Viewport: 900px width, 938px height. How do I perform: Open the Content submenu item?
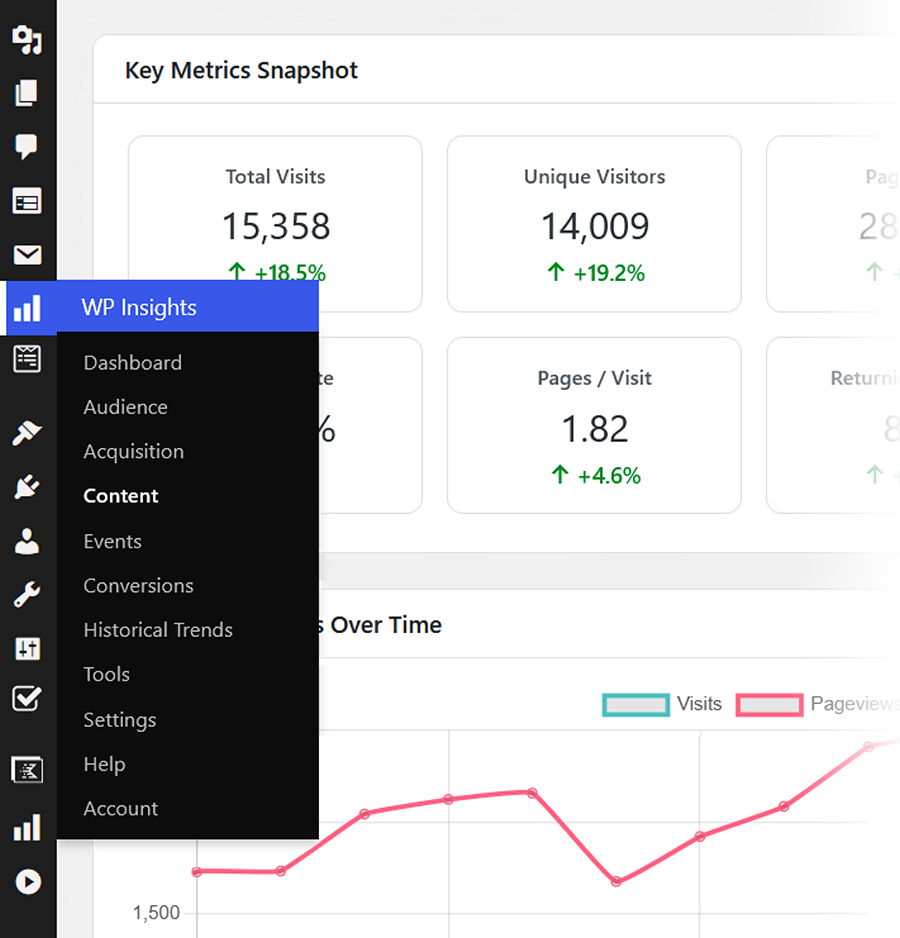coord(121,496)
